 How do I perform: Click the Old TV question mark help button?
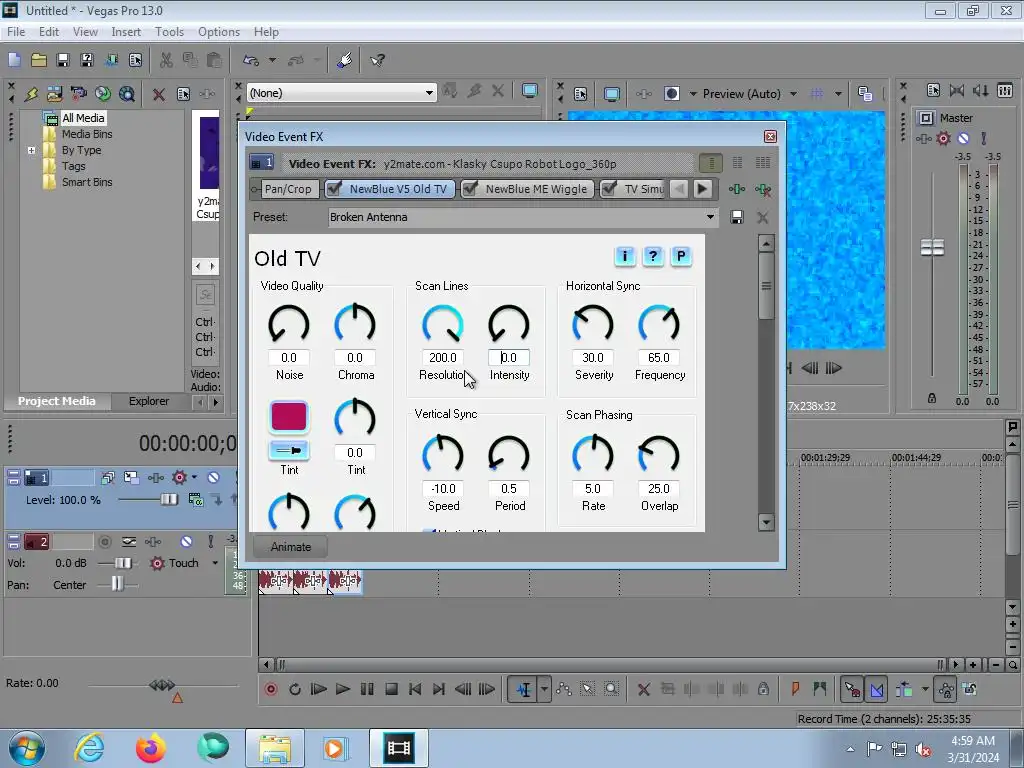pos(652,256)
